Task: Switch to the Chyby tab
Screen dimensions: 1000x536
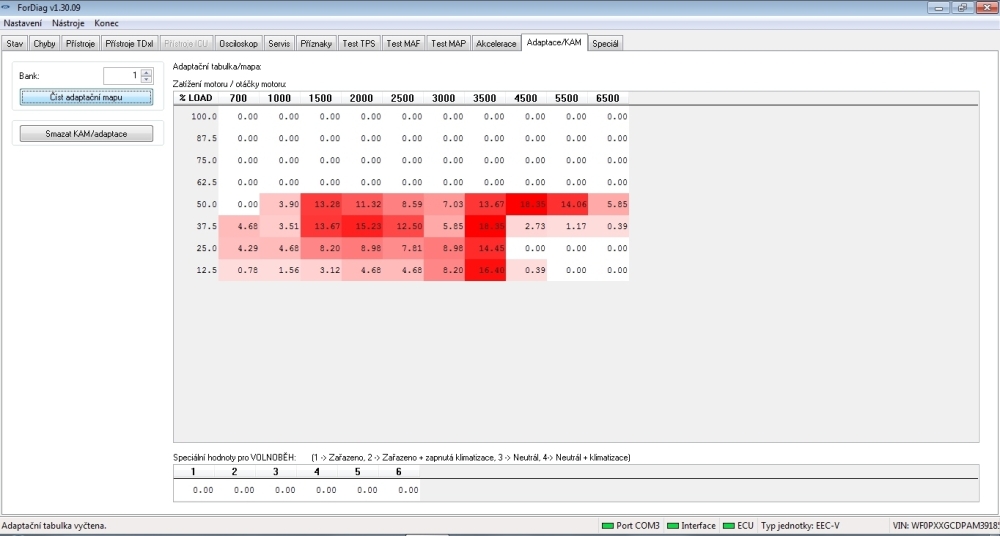Action: coord(44,44)
